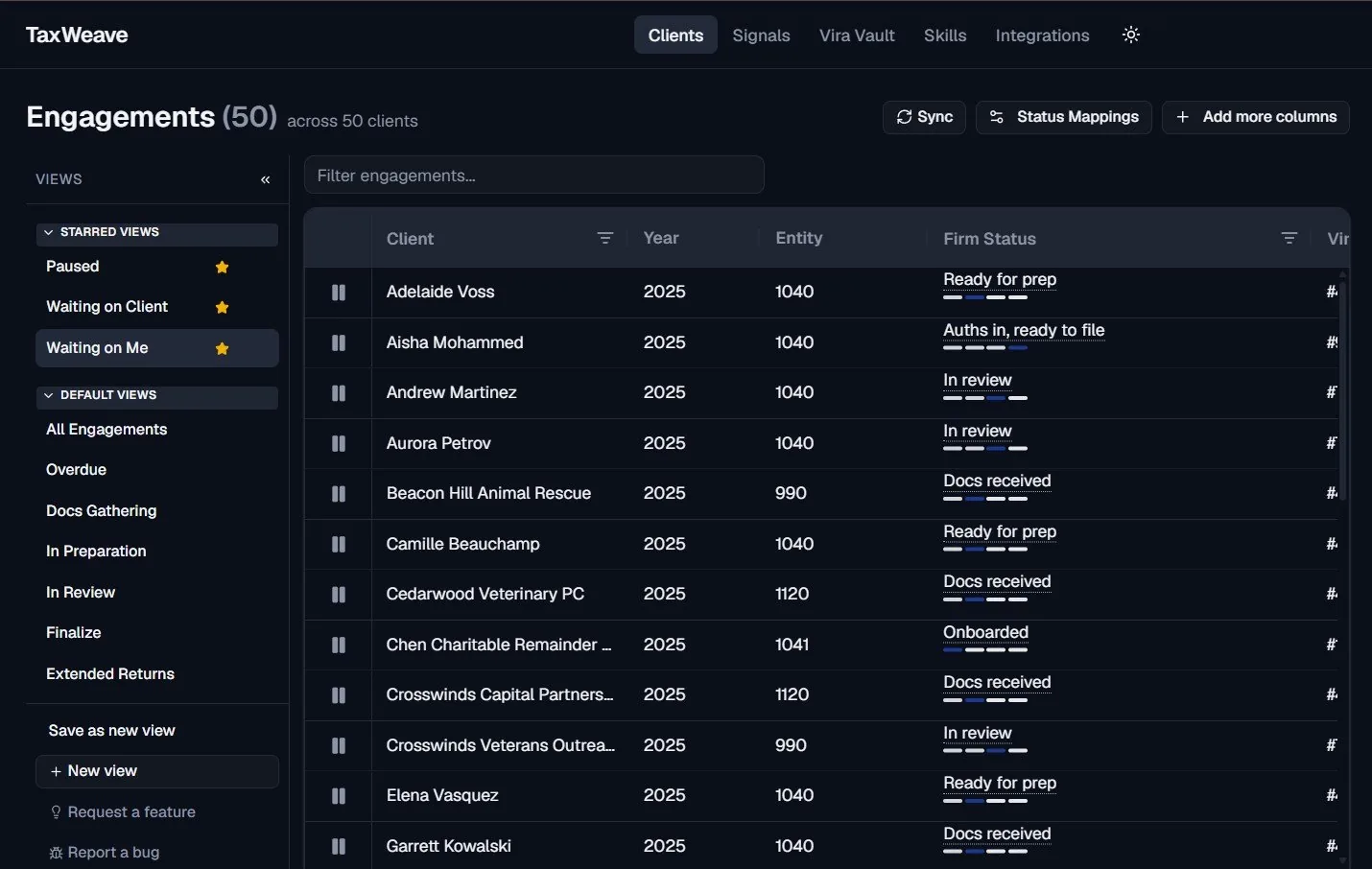Click the Entity column header

[798, 238]
